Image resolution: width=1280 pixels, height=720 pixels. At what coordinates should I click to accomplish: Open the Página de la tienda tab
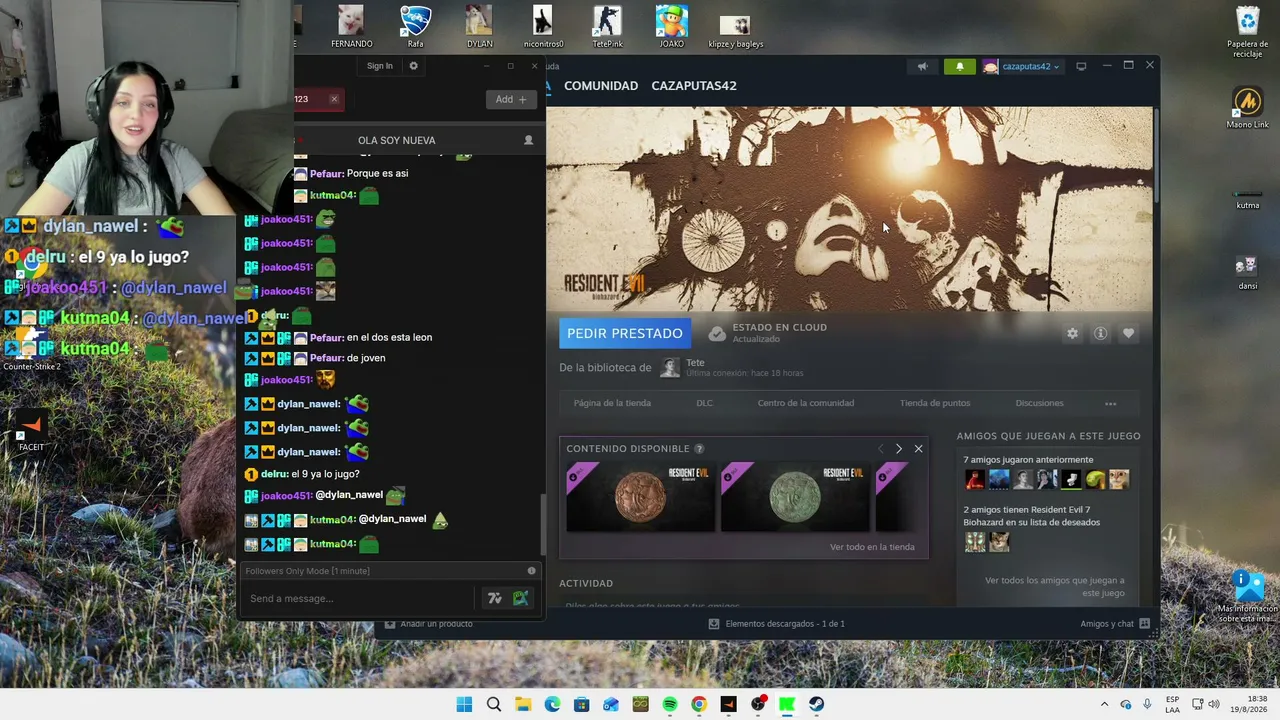pos(612,403)
